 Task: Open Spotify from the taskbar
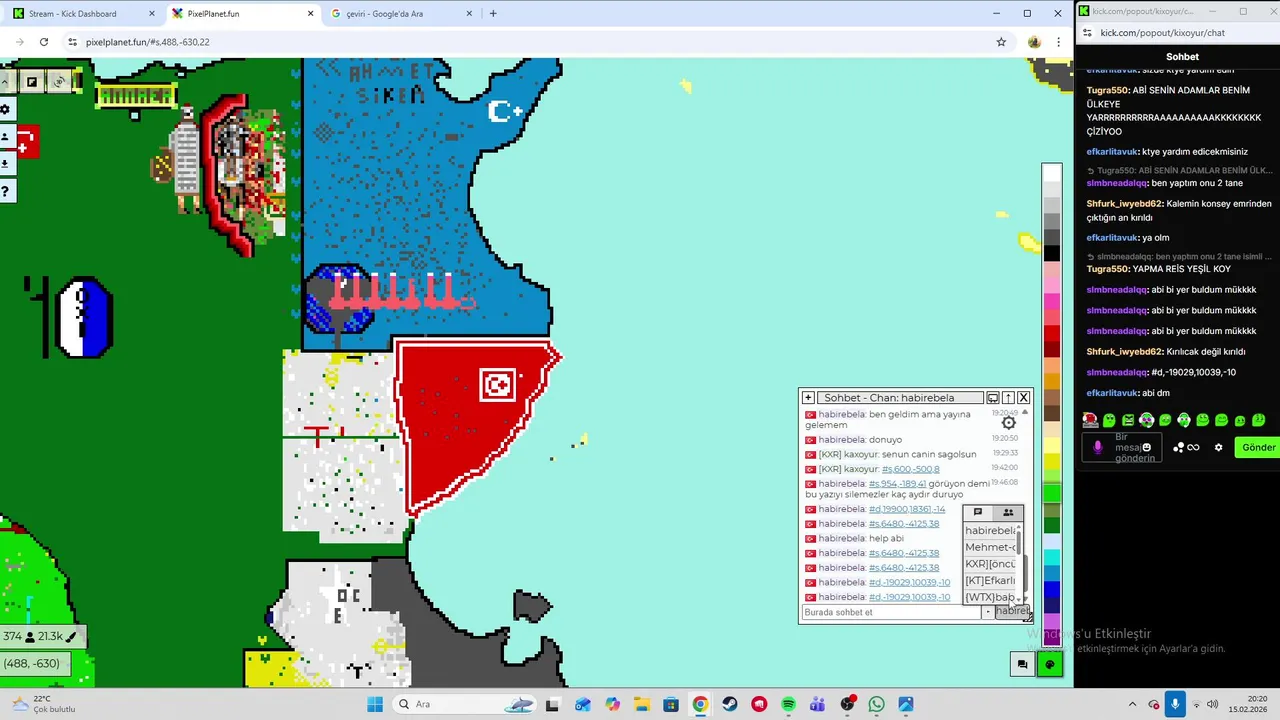(788, 704)
